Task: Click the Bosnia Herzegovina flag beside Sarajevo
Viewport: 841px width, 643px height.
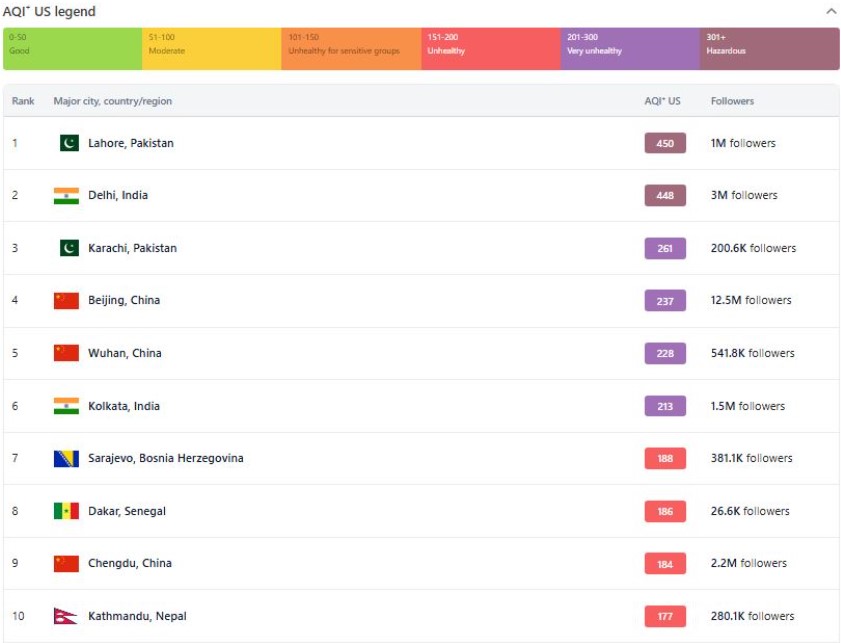Action: pos(66,458)
